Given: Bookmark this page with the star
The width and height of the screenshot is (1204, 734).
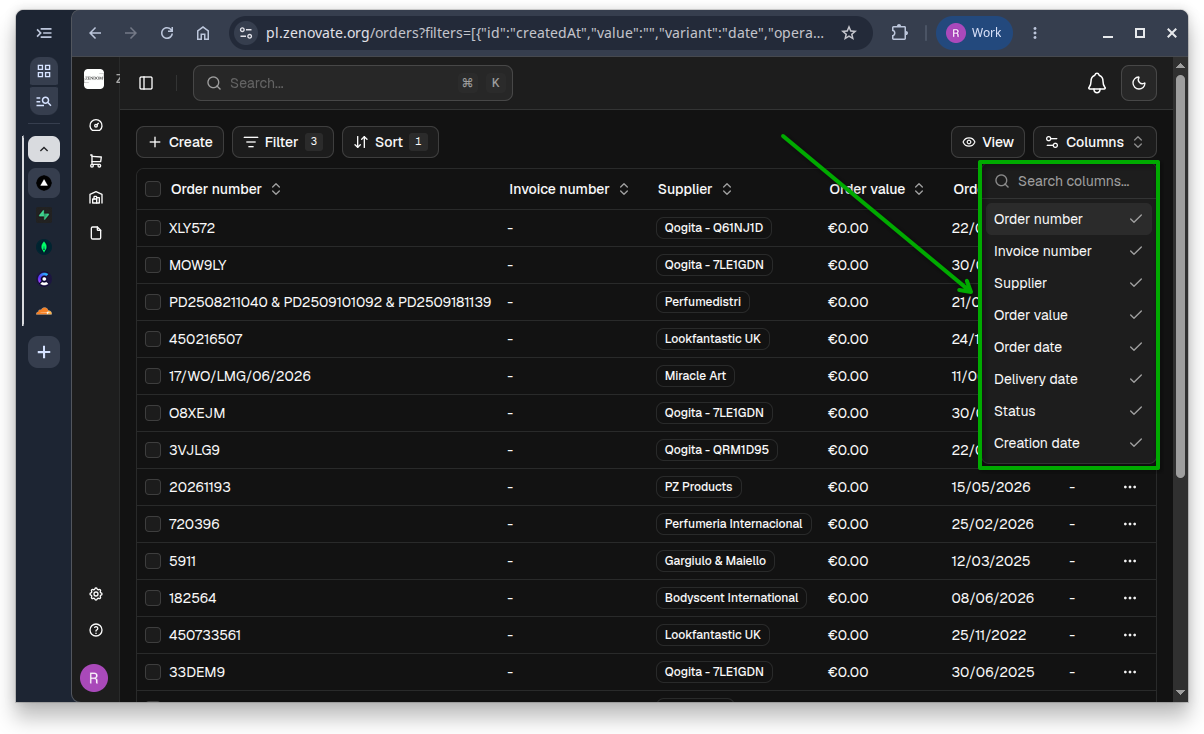Looking at the screenshot, I should [x=849, y=33].
